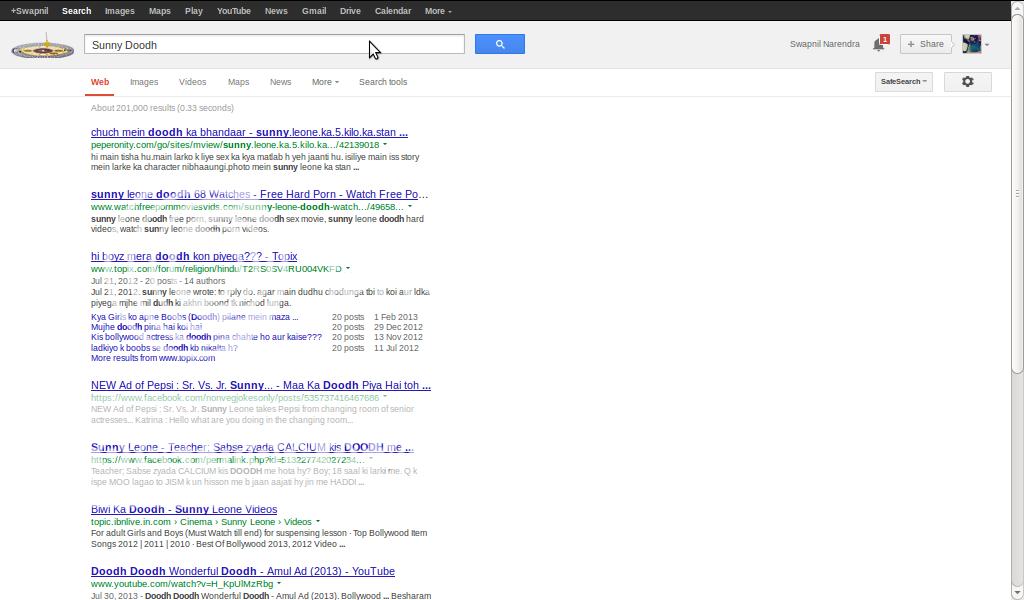
Task: Click the Share button
Action: point(925,43)
